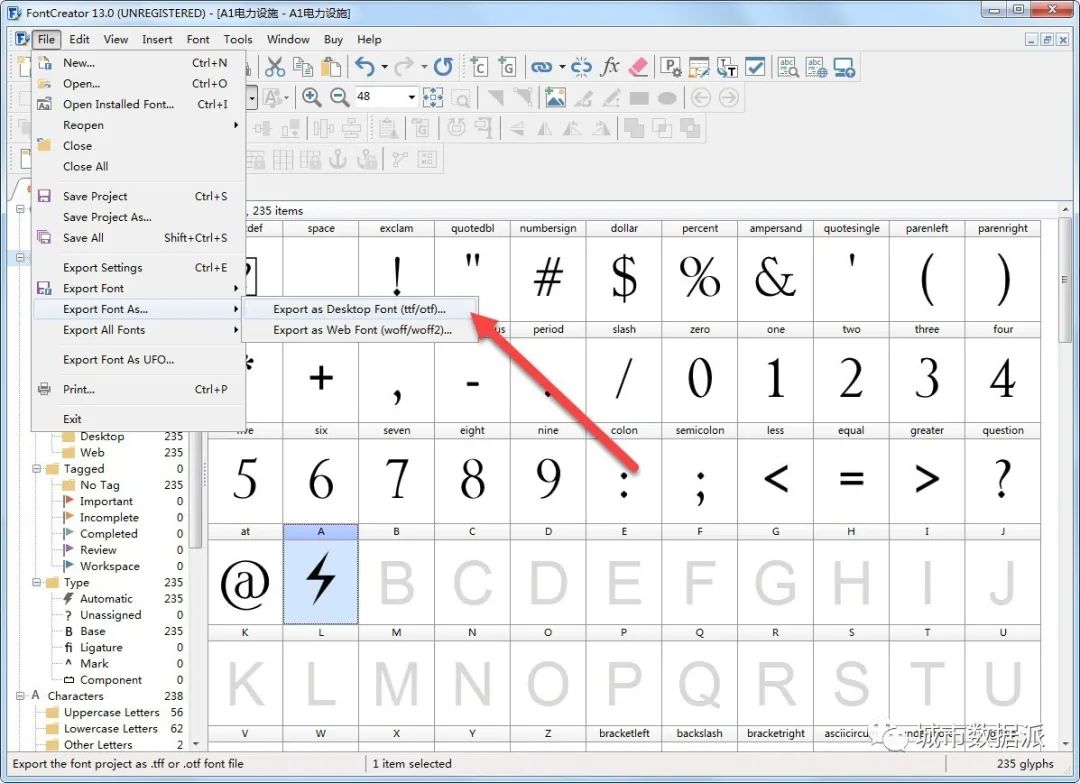The height and width of the screenshot is (783, 1080).
Task: Click the Zoom In magnifier icon
Action: [x=311, y=98]
